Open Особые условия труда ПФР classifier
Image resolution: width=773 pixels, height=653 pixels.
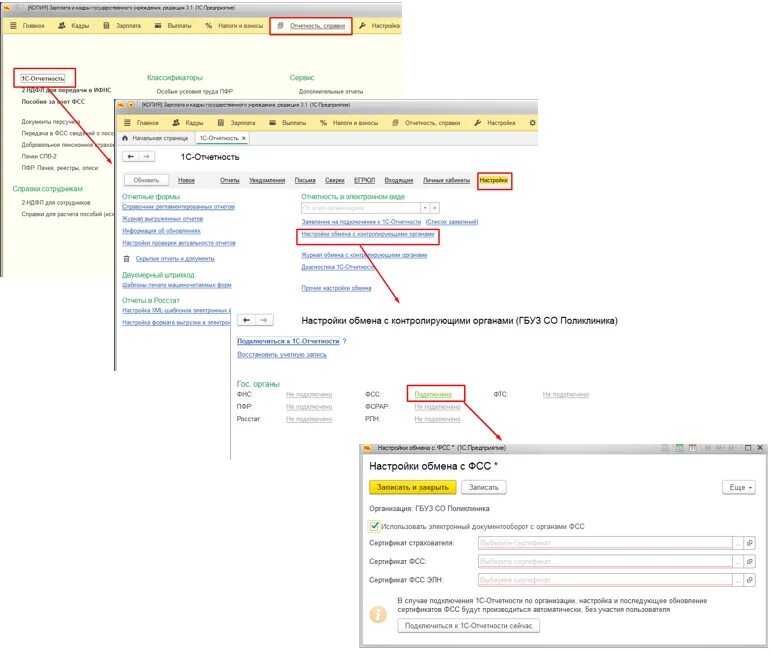(195, 92)
